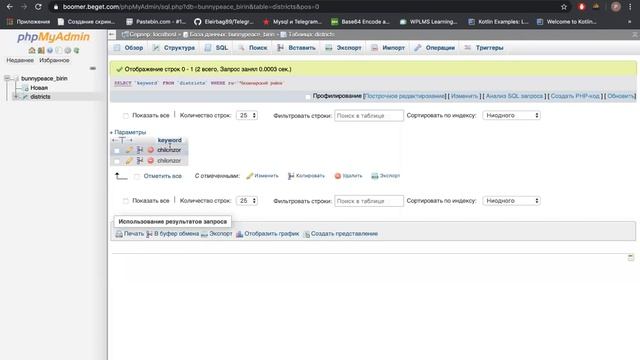
Task: Open phpMyAdmin home icon in sidebar
Action: (32, 51)
